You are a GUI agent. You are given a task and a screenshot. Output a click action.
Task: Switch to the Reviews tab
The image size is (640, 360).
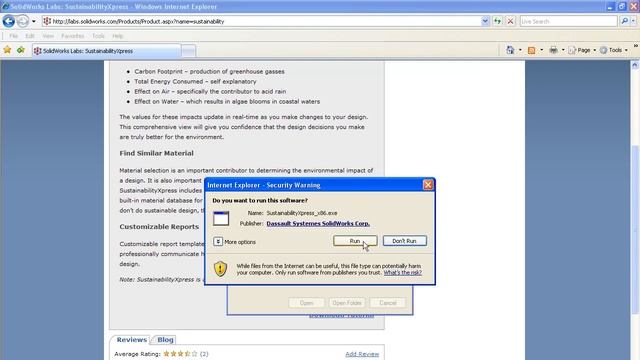(131, 340)
